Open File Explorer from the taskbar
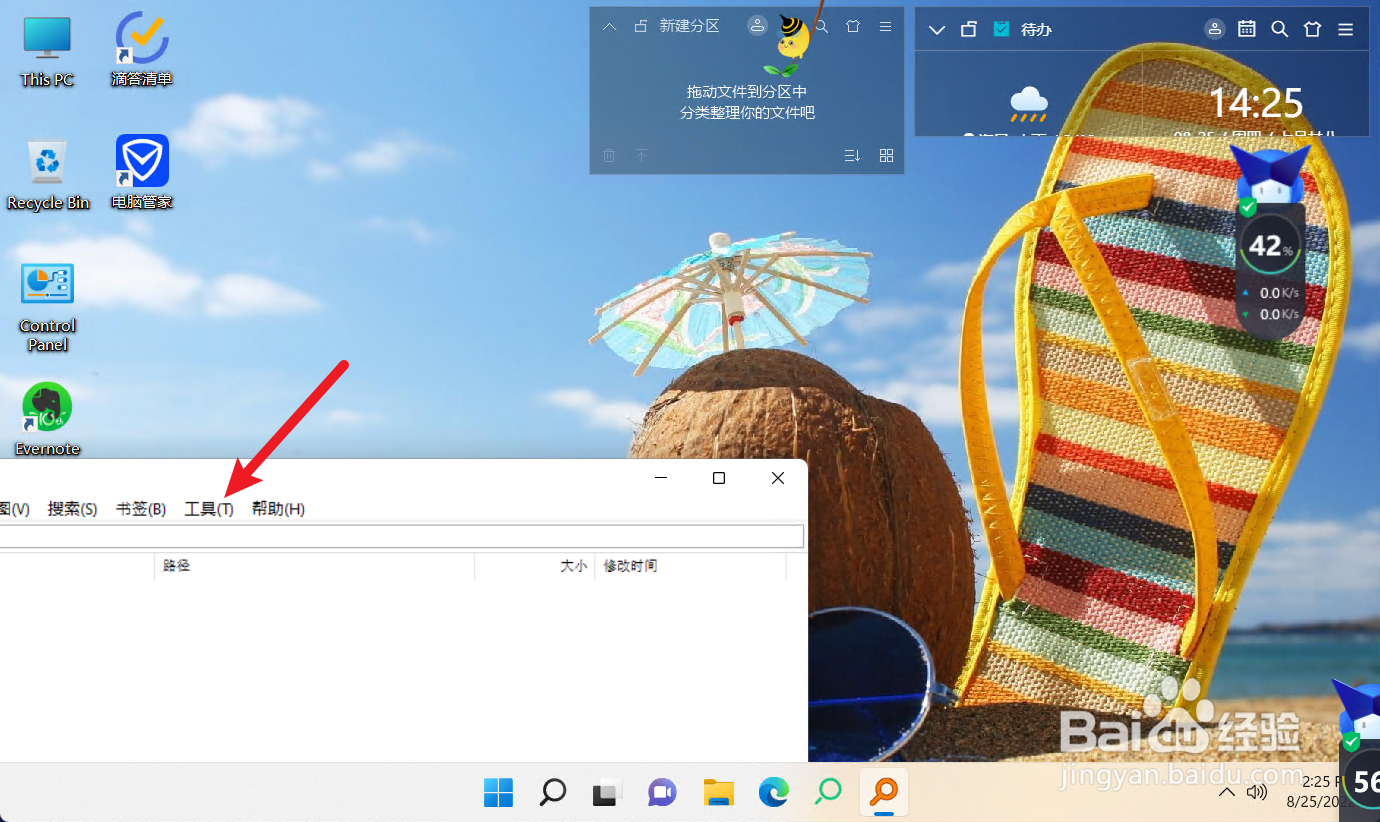This screenshot has width=1380, height=822. [718, 793]
